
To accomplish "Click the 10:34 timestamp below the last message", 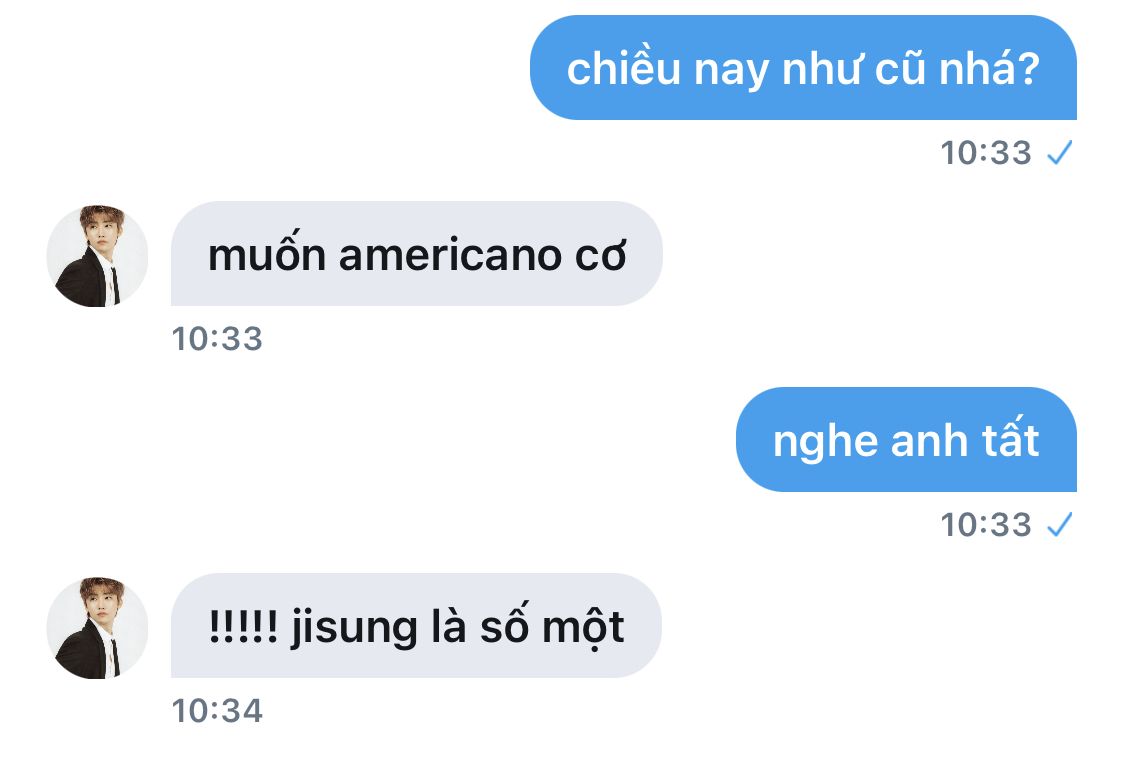I will (x=217, y=711).
